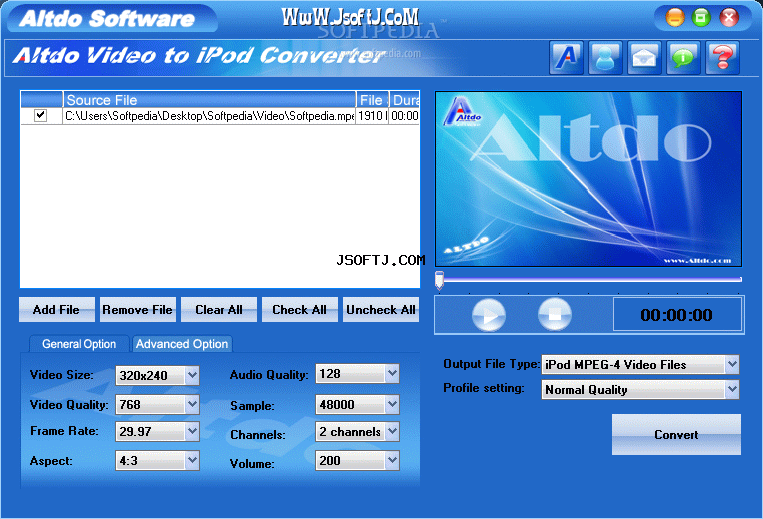Uncheck the Softpedia.mpg source file checkbox
Viewport: 763px width, 519px height.
click(x=40, y=116)
